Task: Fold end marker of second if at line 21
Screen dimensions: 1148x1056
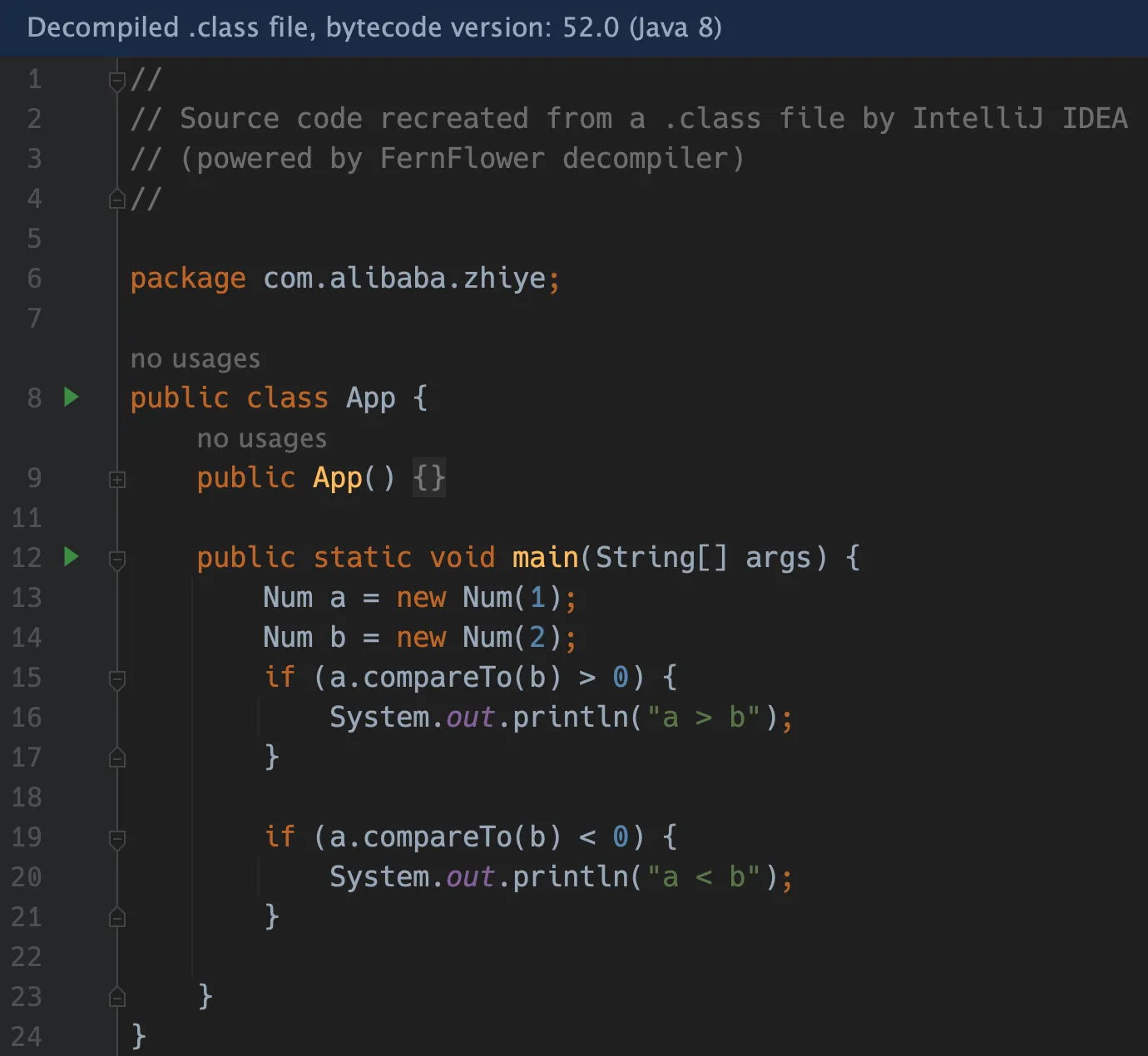Action: 117,917
